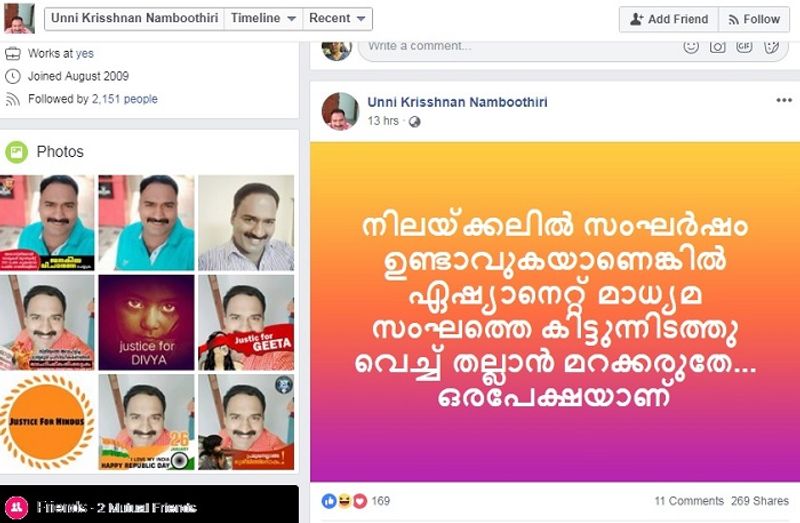Open the 'yes' workplace link
Image resolution: width=800 pixels, height=523 pixels.
(85, 54)
